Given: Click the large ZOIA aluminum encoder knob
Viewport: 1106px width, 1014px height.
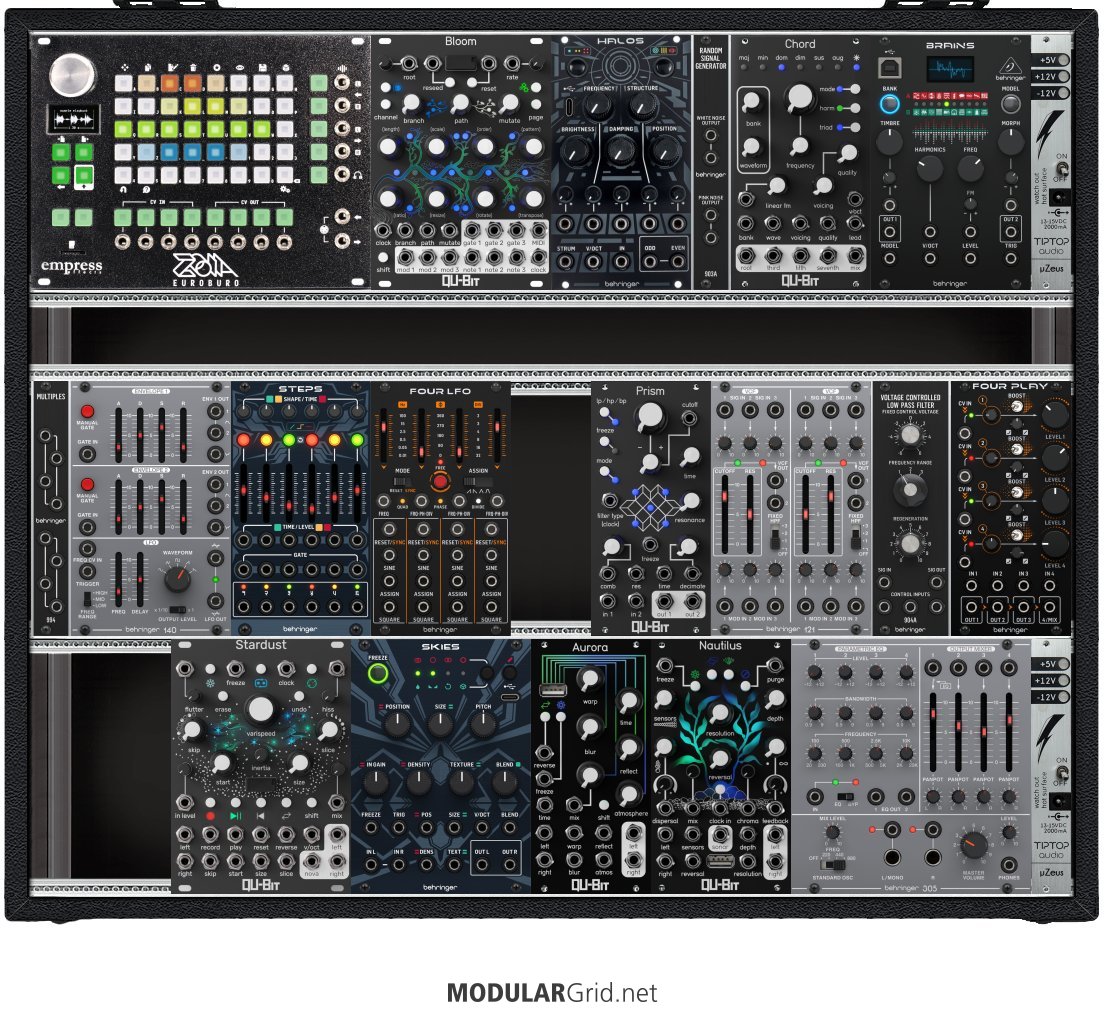Looking at the screenshot, I should click(72, 75).
